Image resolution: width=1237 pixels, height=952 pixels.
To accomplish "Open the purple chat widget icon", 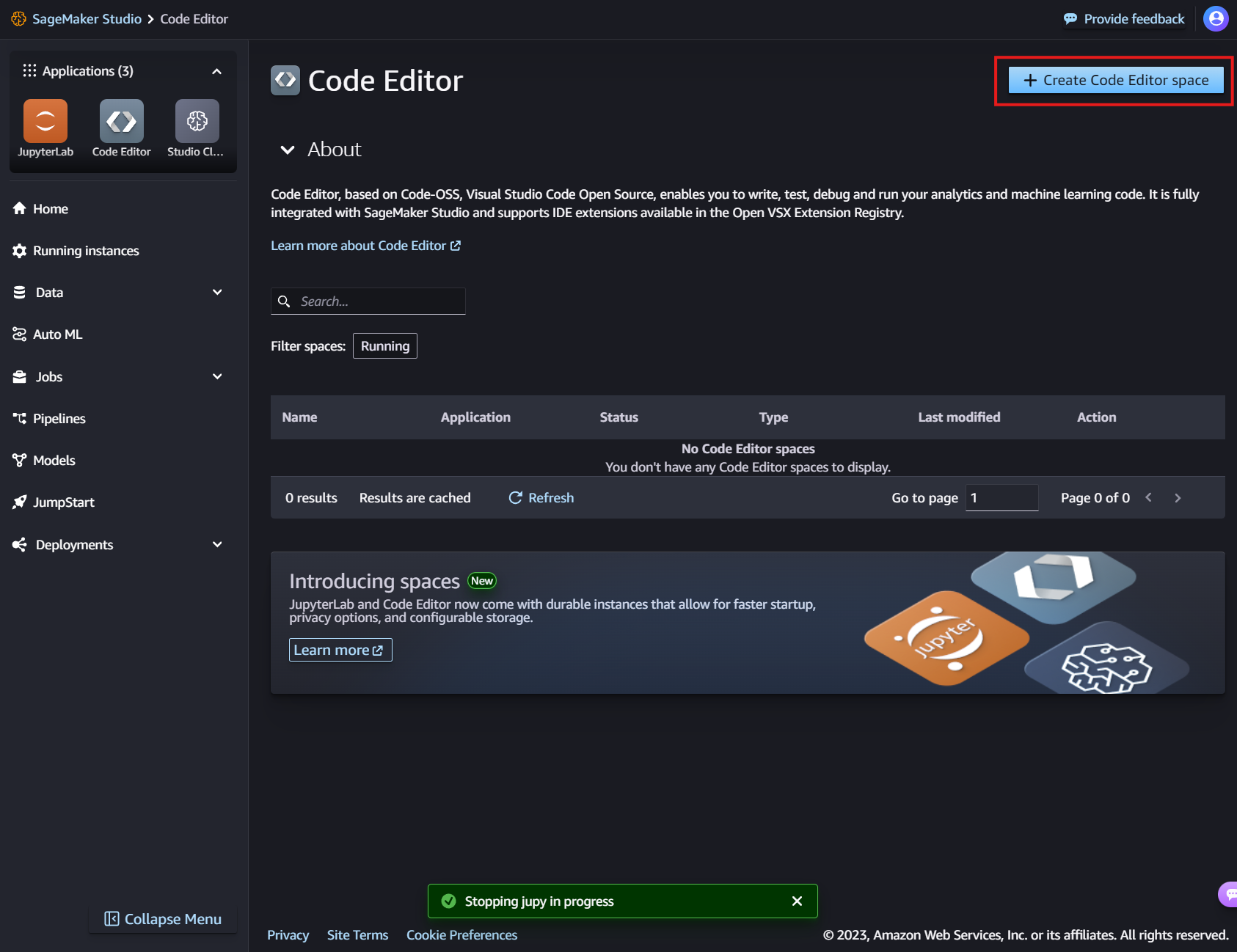I will tap(1229, 893).
